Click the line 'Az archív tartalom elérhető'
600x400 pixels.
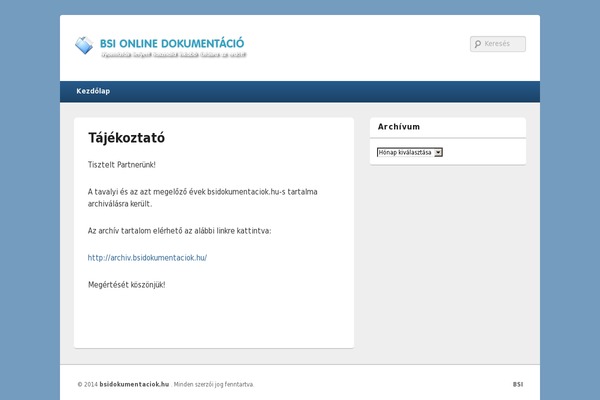pos(179,231)
